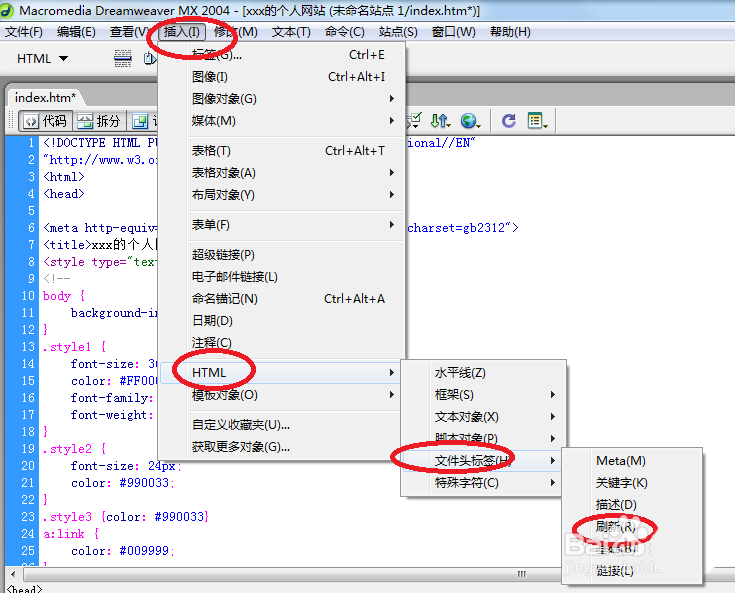
Task: Click 'a:link {' on line 24
Action: click(x=71, y=533)
